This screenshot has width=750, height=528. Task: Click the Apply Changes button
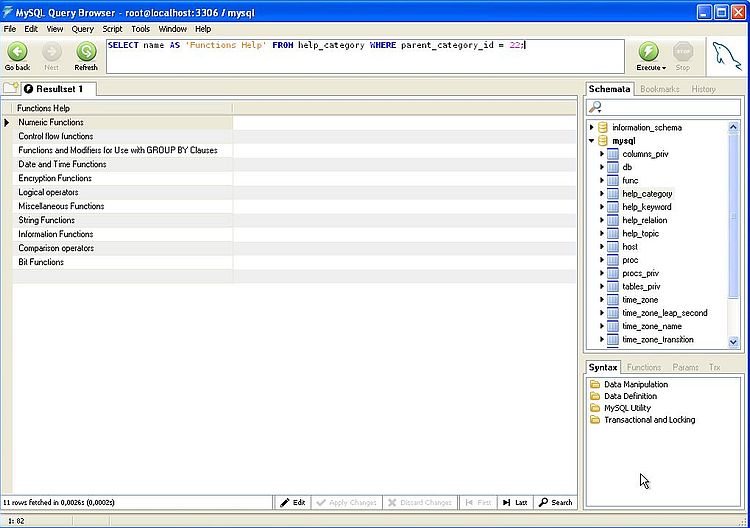tap(347, 502)
